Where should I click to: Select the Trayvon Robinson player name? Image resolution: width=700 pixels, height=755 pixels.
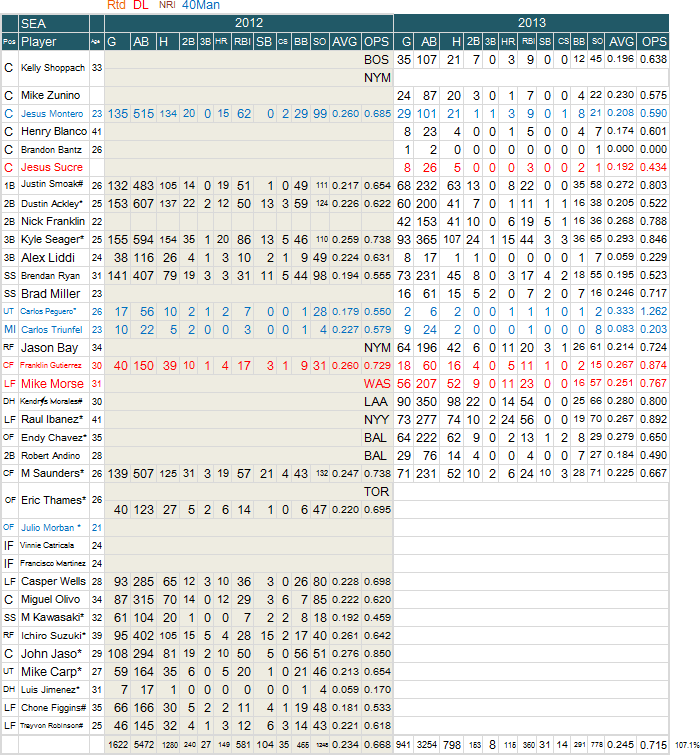pyautogui.click(x=52, y=726)
